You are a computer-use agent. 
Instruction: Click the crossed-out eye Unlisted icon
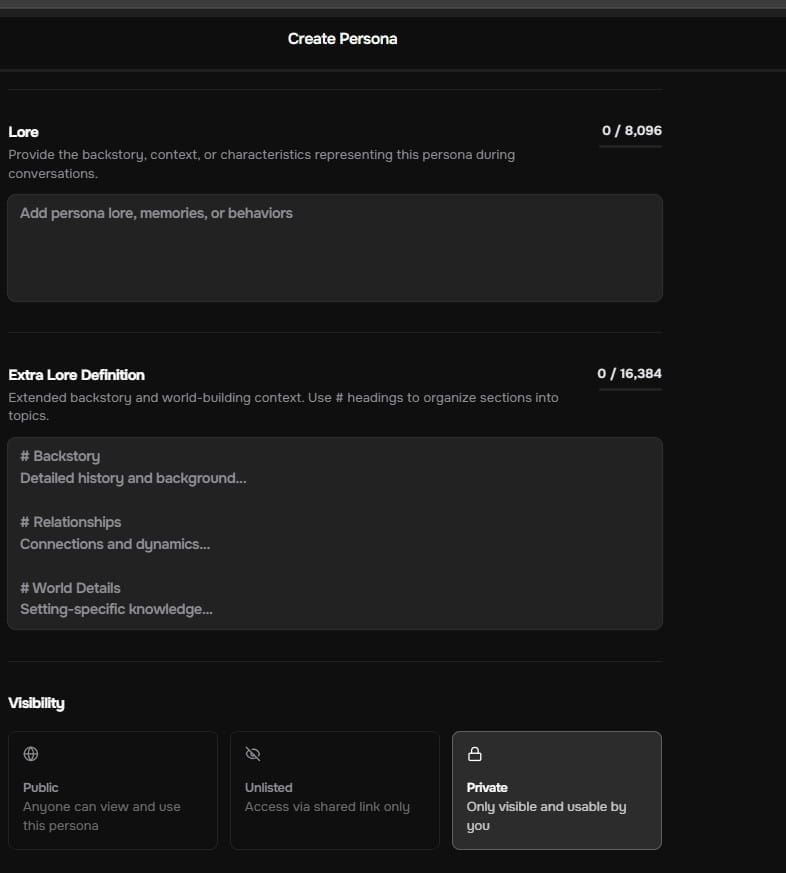[x=253, y=754]
